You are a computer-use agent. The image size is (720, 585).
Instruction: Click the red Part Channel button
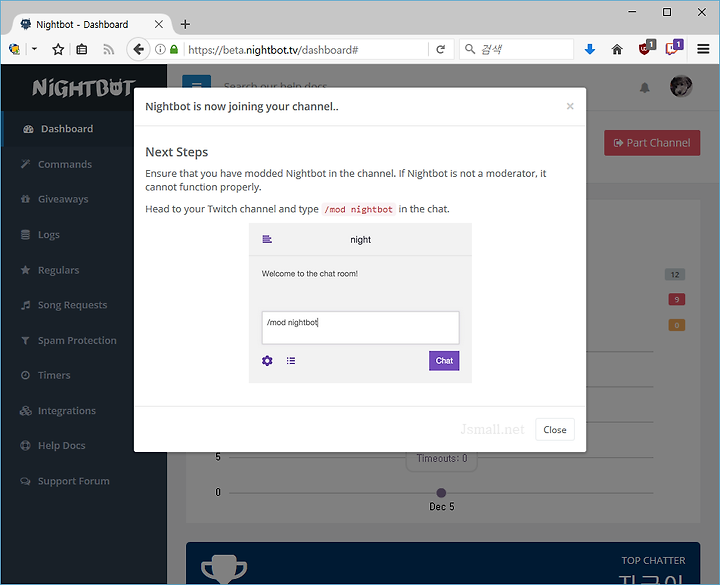[652, 143]
